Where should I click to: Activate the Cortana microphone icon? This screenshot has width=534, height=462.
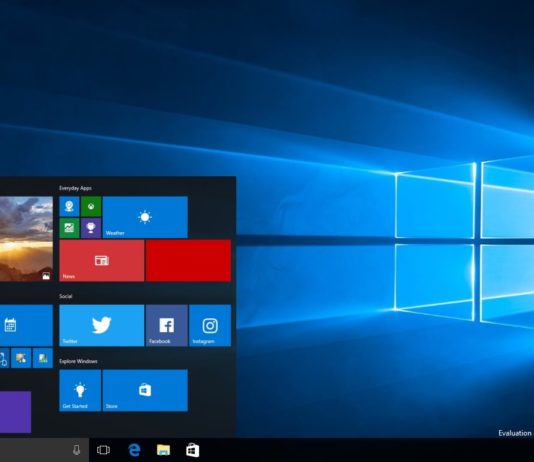[x=77, y=450]
